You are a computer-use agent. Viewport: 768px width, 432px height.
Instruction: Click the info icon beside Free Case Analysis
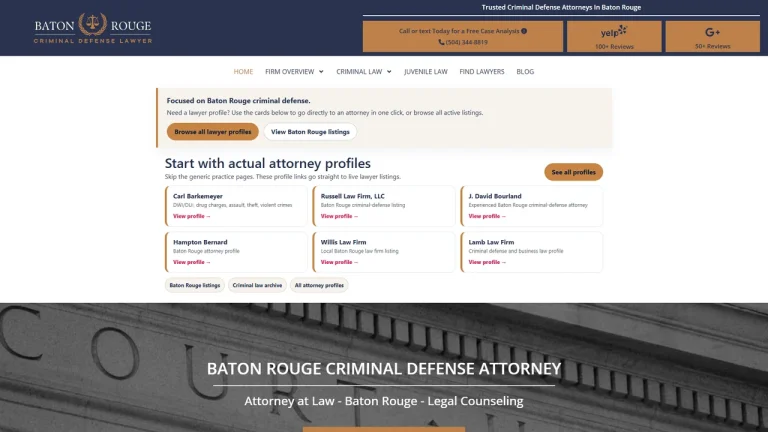click(x=524, y=31)
